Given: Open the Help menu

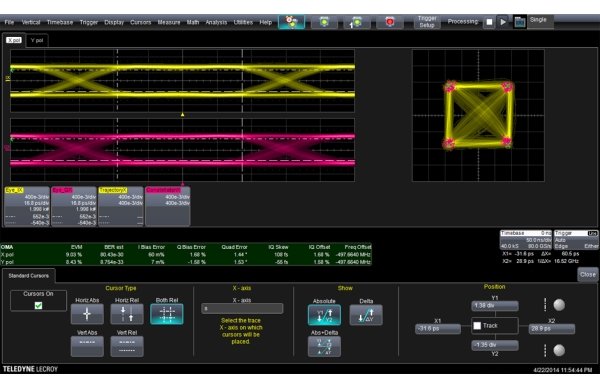Looking at the screenshot, I should [266, 22].
